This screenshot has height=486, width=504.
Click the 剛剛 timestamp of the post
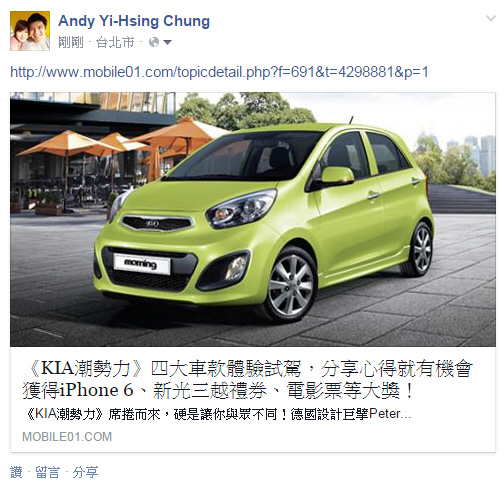coord(71,42)
